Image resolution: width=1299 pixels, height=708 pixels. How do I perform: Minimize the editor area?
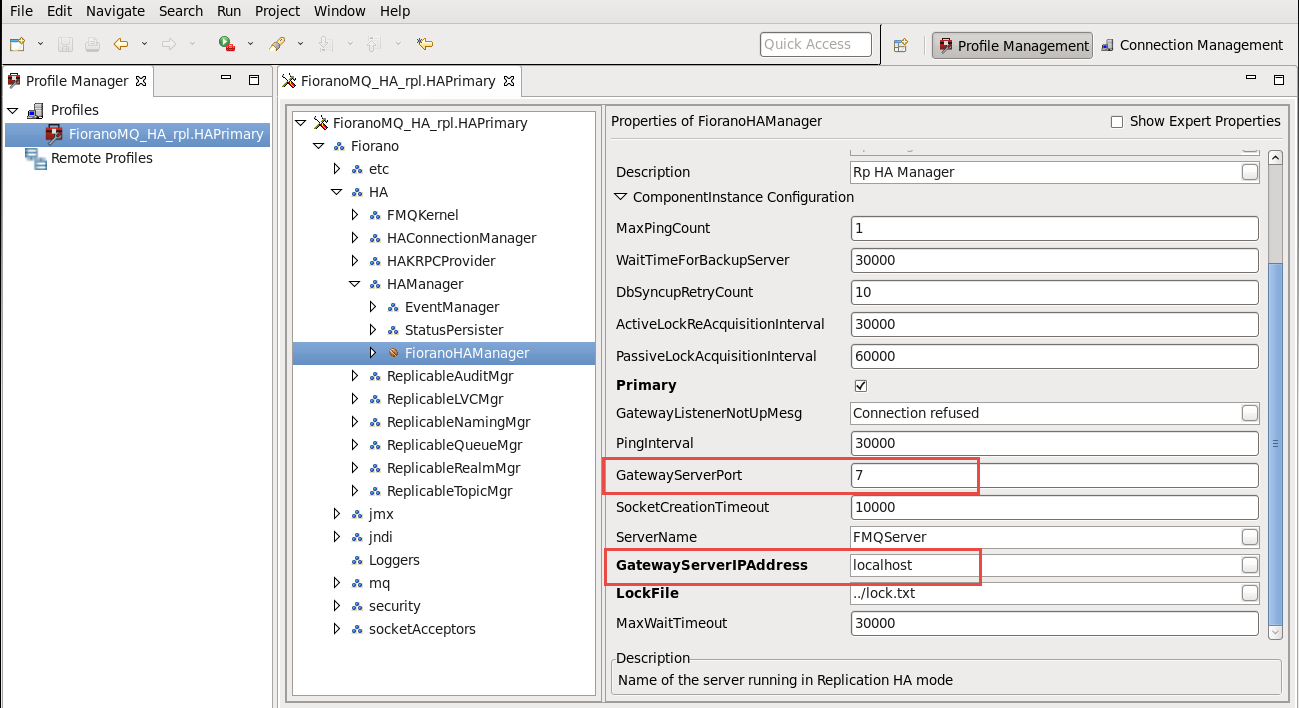(1251, 79)
